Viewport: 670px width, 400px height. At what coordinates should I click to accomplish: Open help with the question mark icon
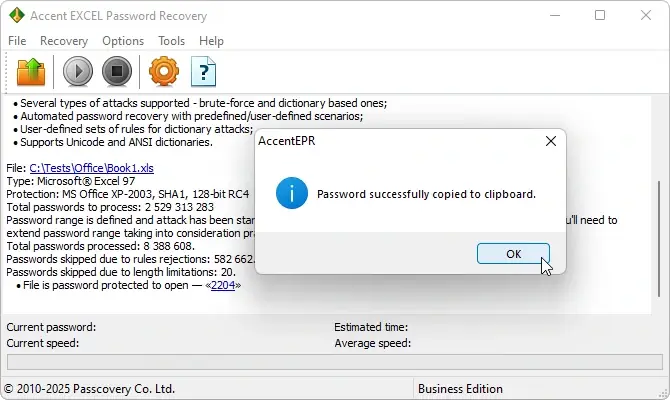(203, 71)
